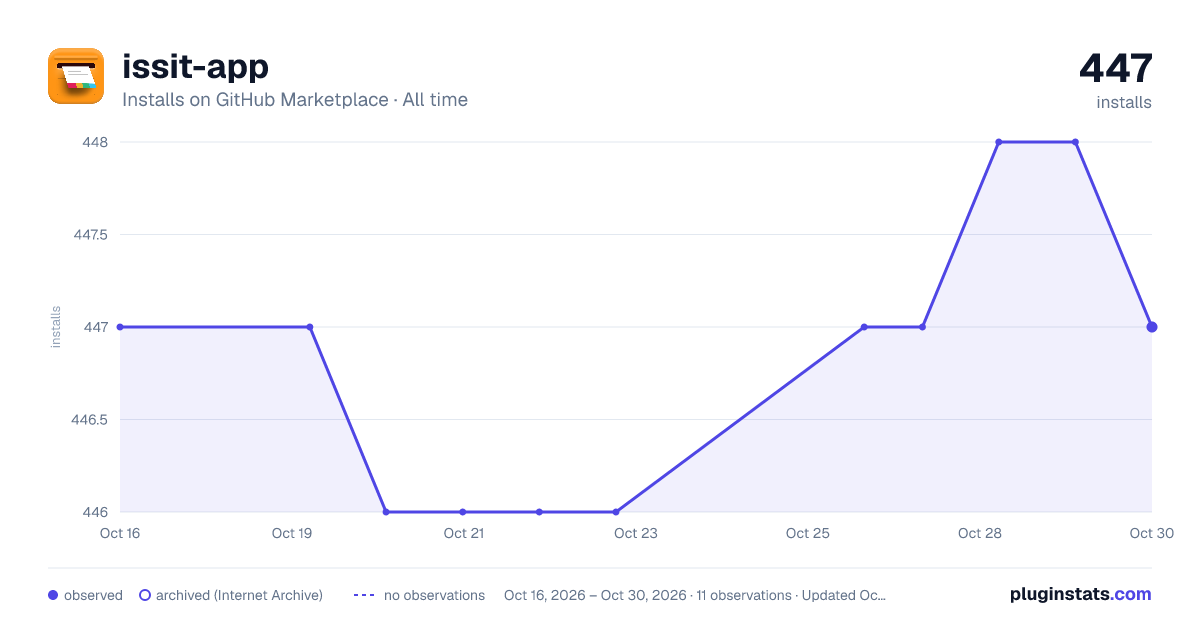Click the Oct 21 x-axis label

tap(464, 533)
